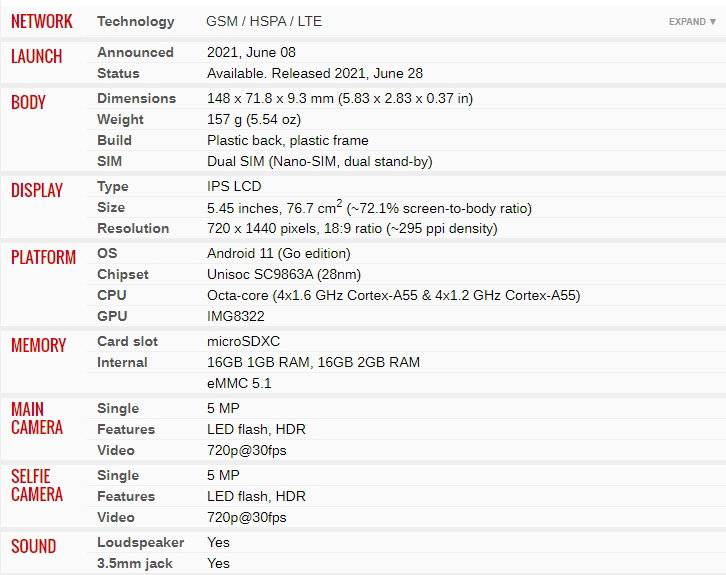Open the Dimensions spec label

(x=137, y=98)
